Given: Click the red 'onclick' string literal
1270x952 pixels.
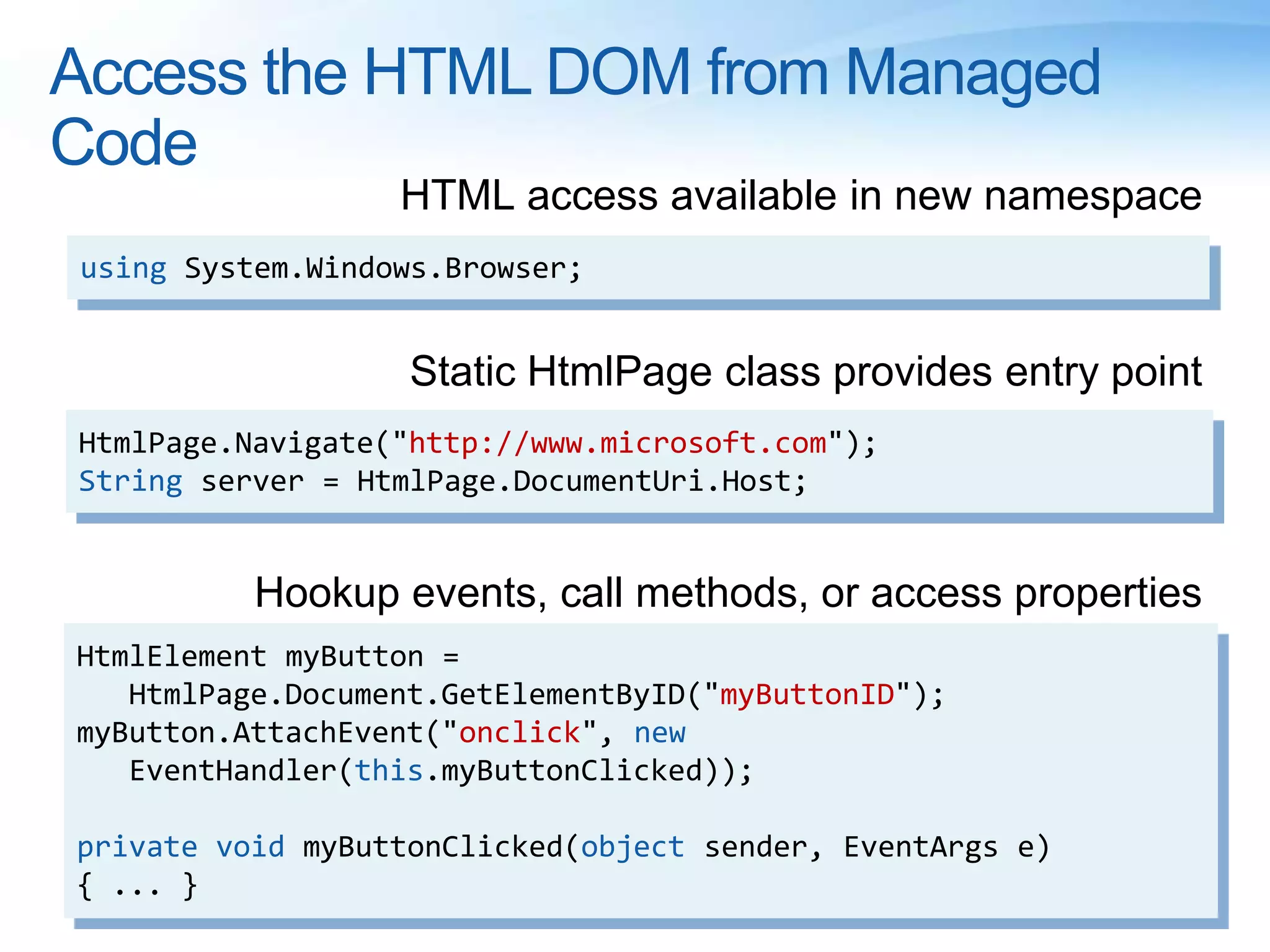Looking at the screenshot, I should [519, 733].
